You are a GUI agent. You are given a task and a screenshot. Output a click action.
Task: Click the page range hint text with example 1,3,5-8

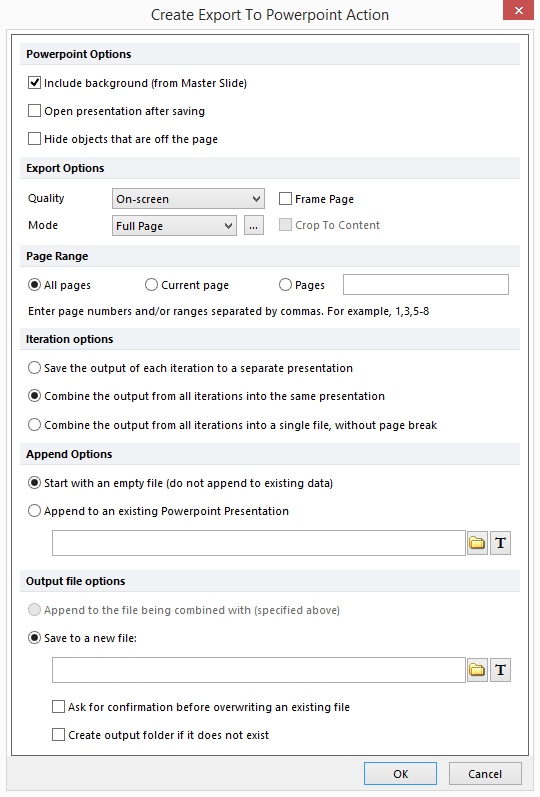coord(229,311)
